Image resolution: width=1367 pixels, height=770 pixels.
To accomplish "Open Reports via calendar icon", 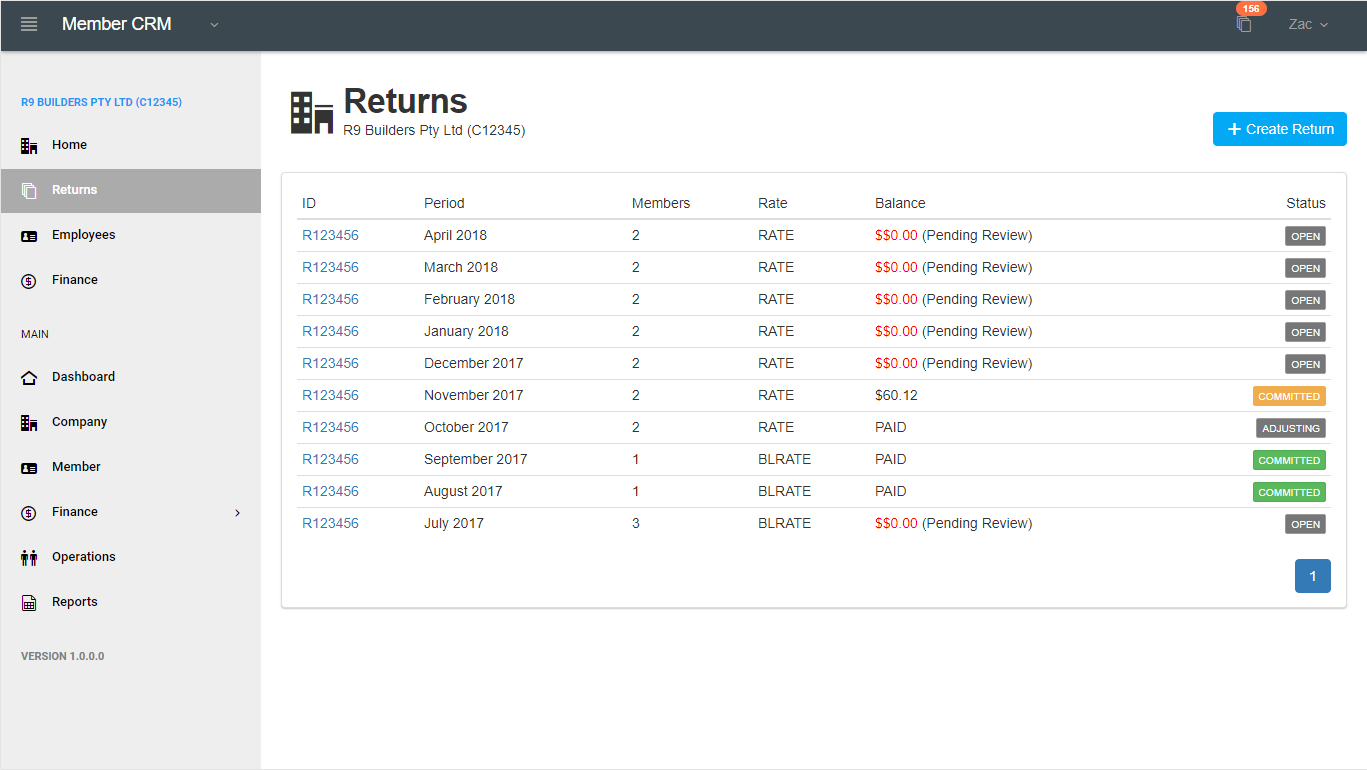I will [29, 603].
